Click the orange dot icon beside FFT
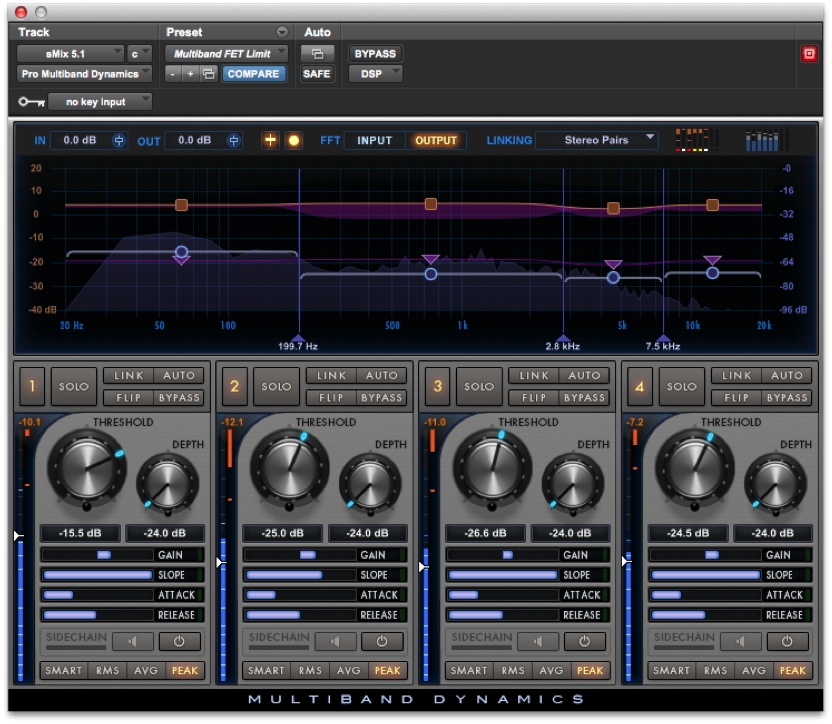 tap(293, 140)
